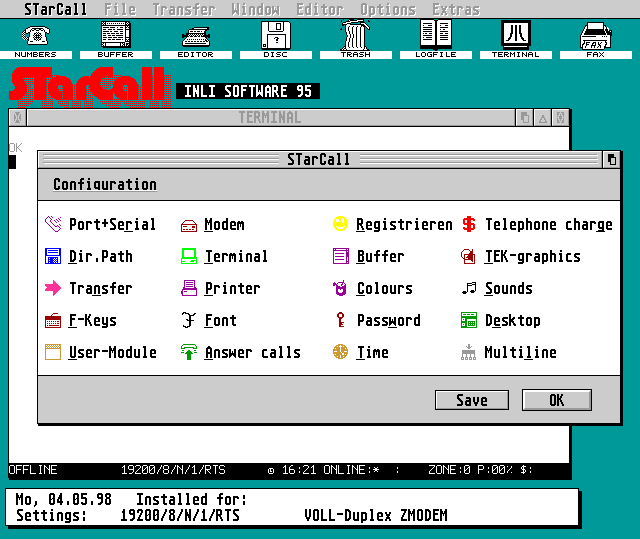Click the blue floppy Dir.Path icon

point(53,256)
